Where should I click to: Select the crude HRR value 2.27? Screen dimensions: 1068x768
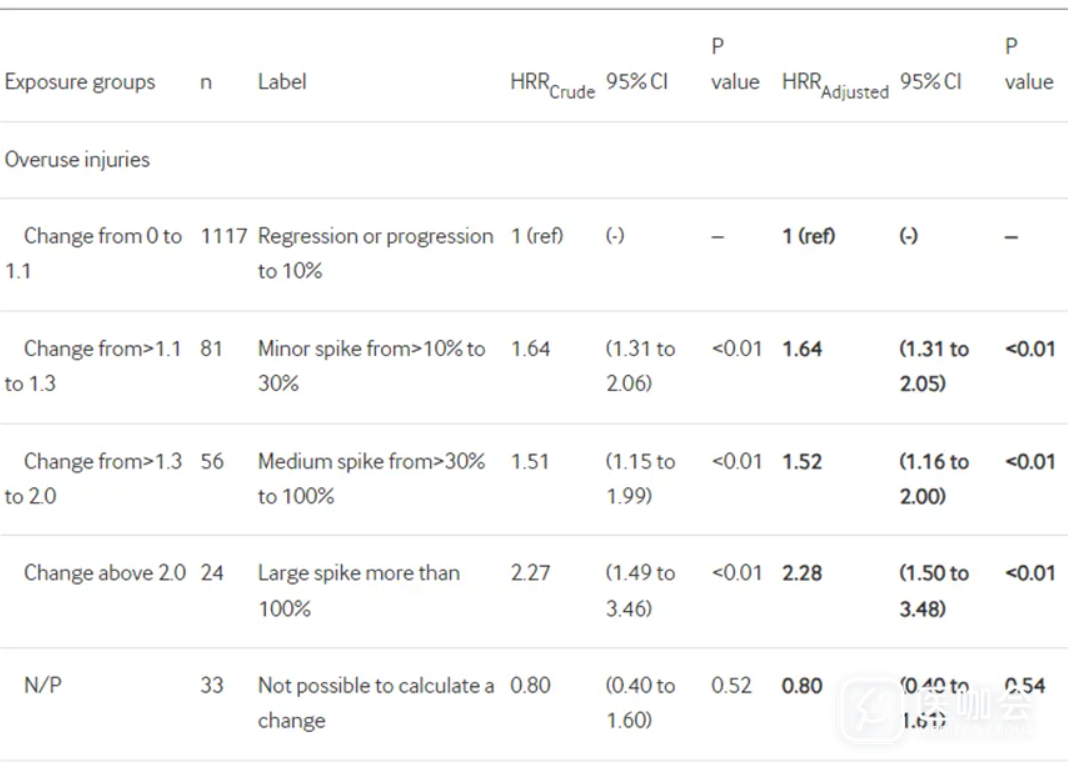(530, 573)
